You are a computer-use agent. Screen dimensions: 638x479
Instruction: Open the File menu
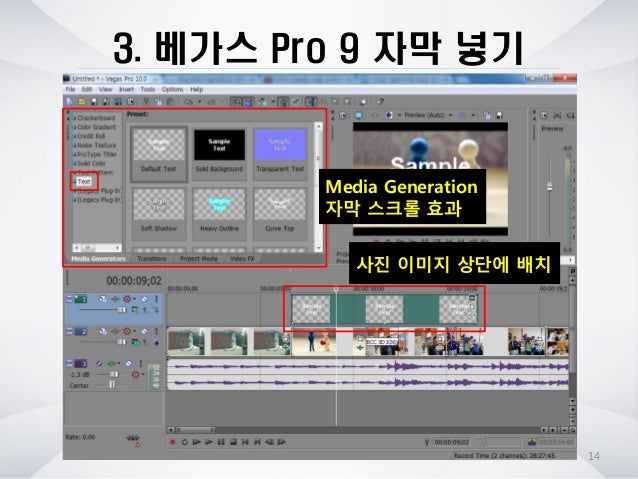point(70,89)
